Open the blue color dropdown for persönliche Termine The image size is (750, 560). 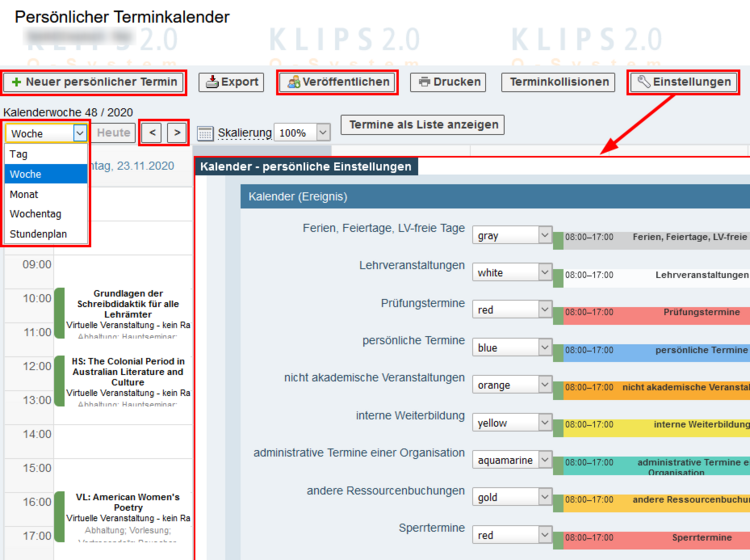tap(512, 348)
